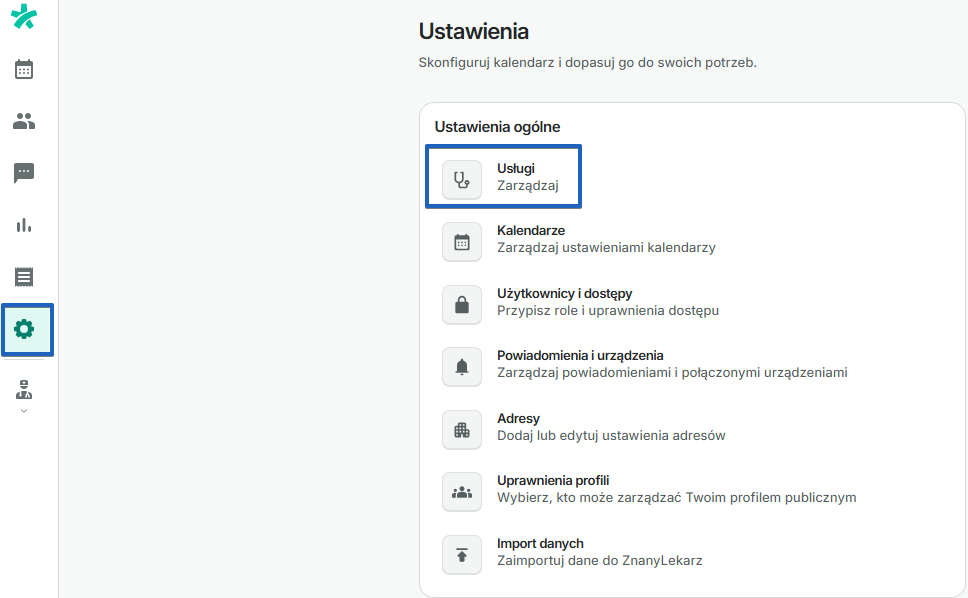Expand the chevron below the profile icon
The width and height of the screenshot is (968, 598).
23,408
